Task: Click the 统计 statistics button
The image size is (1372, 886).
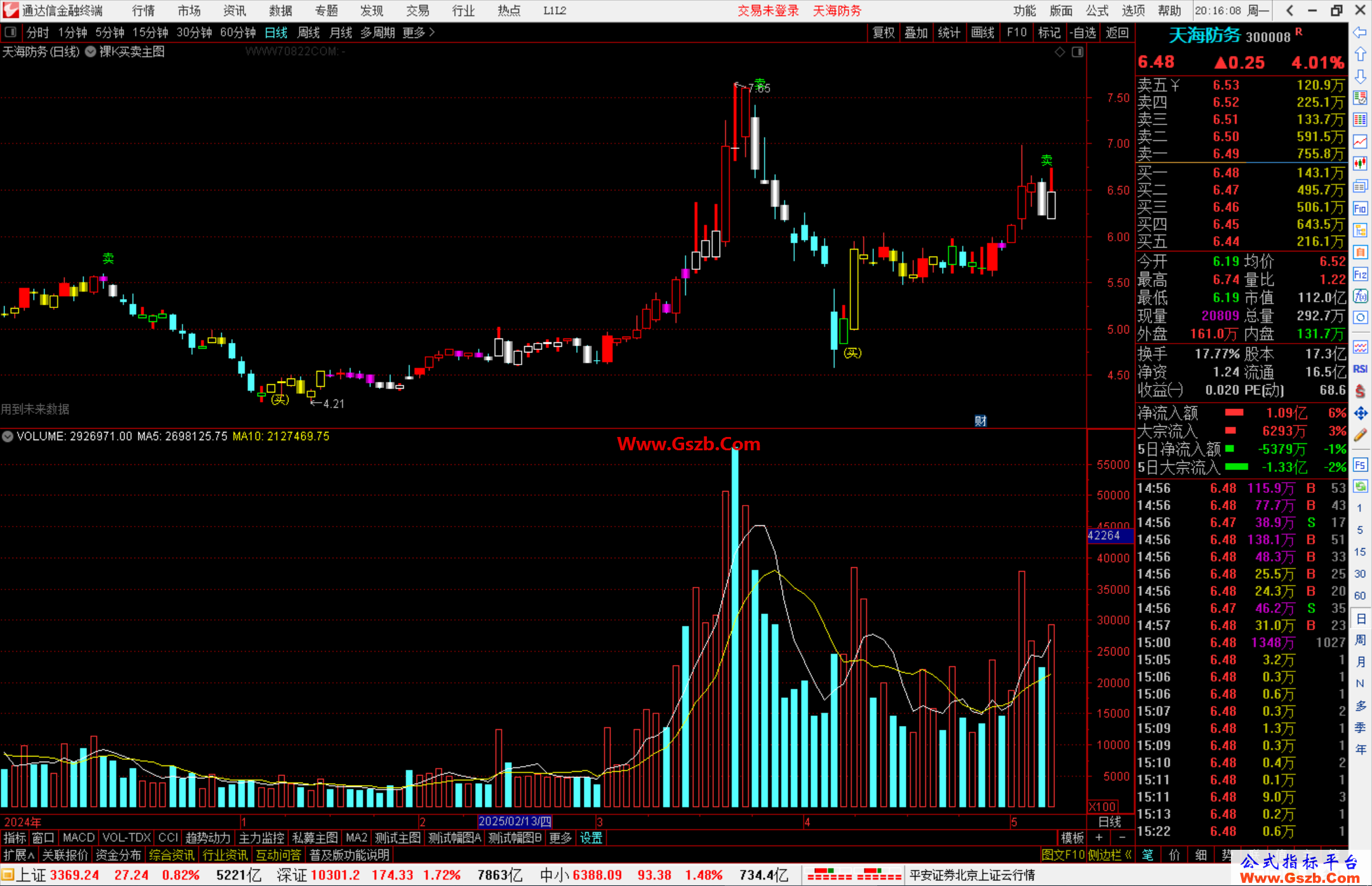Action: pos(949,32)
